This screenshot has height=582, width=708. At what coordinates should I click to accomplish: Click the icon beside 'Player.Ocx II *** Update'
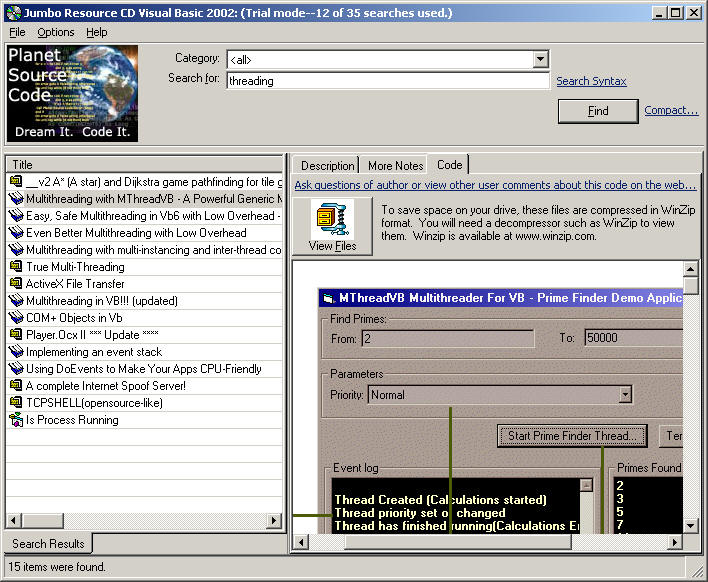pos(16,335)
